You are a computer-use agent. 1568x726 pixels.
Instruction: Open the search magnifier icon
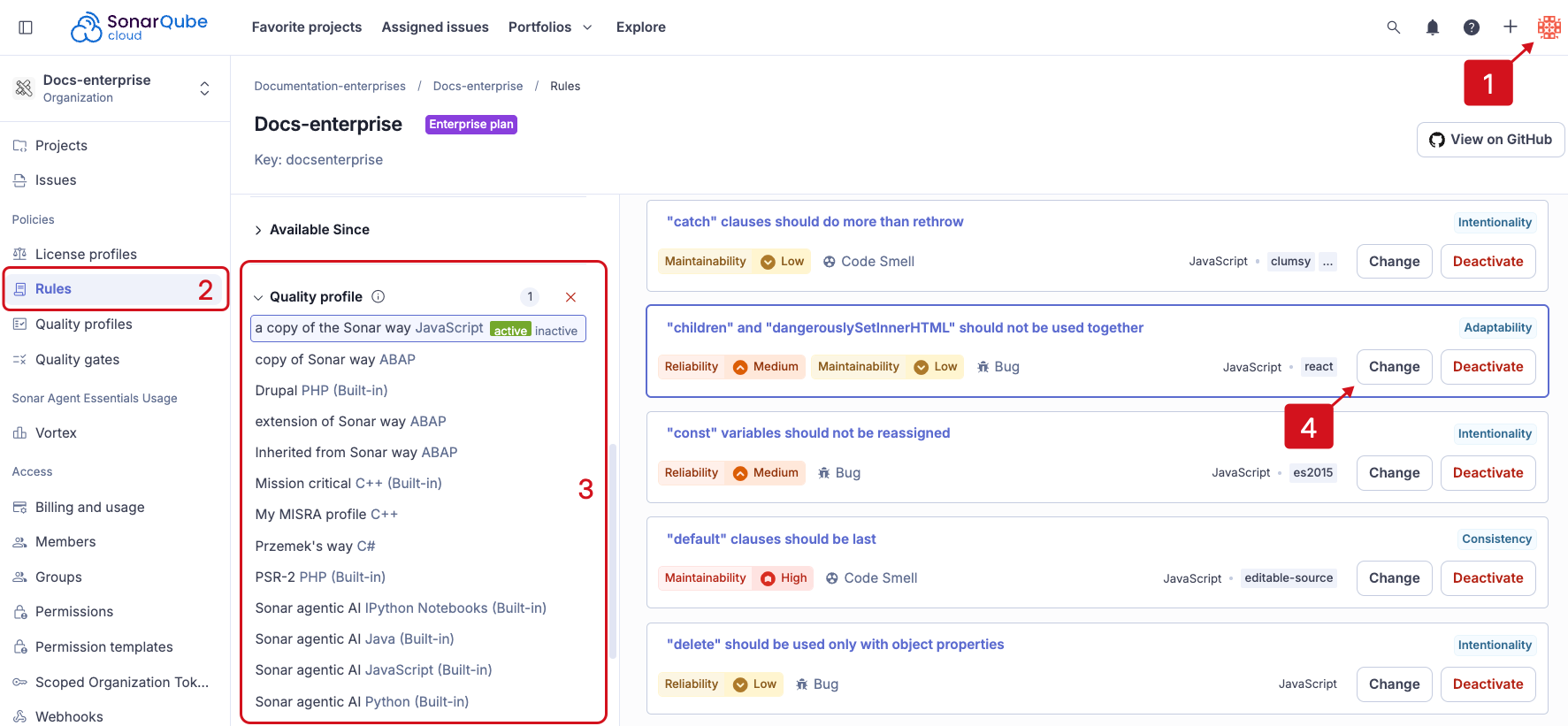(1394, 27)
